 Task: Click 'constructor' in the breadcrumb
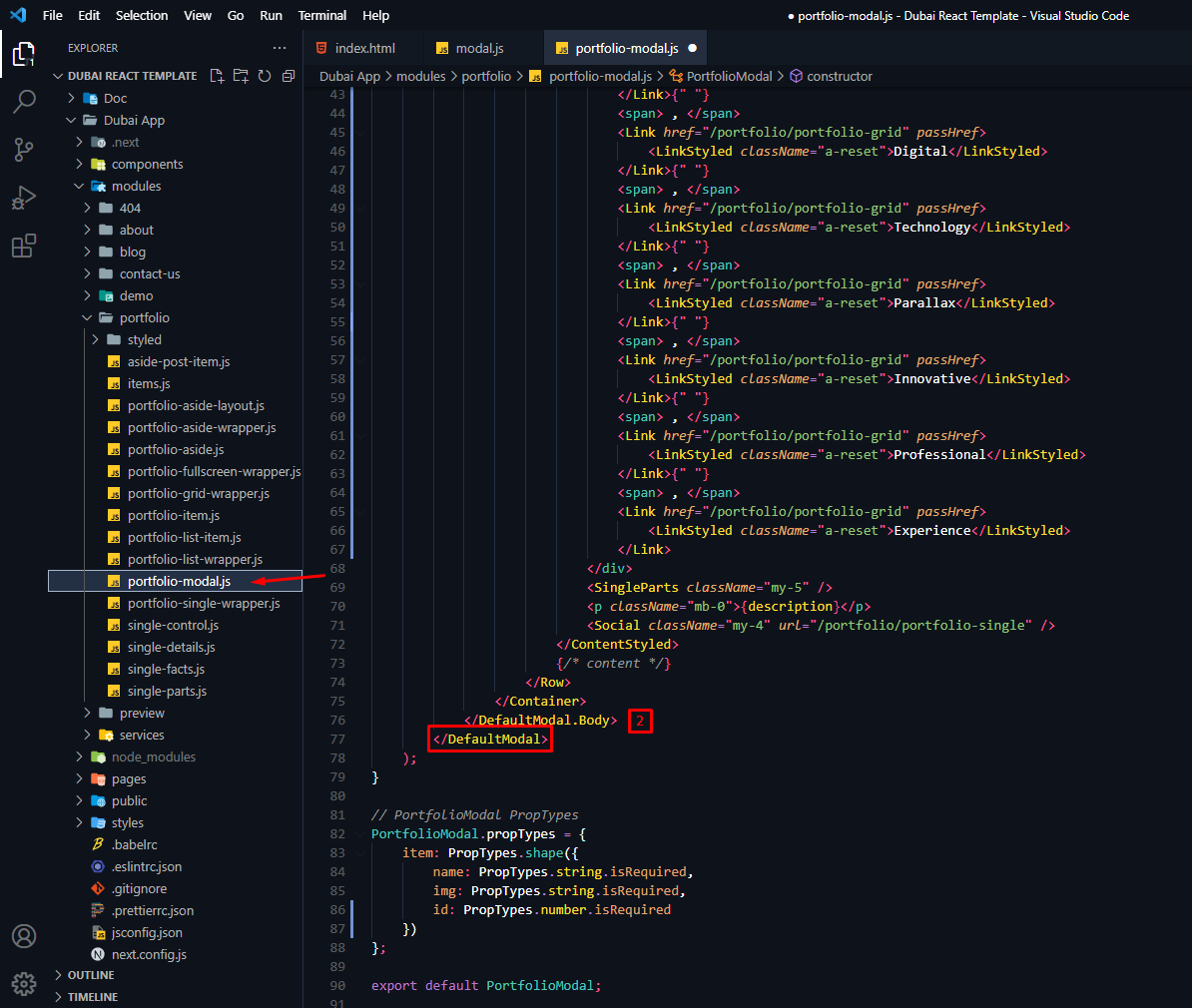839,76
